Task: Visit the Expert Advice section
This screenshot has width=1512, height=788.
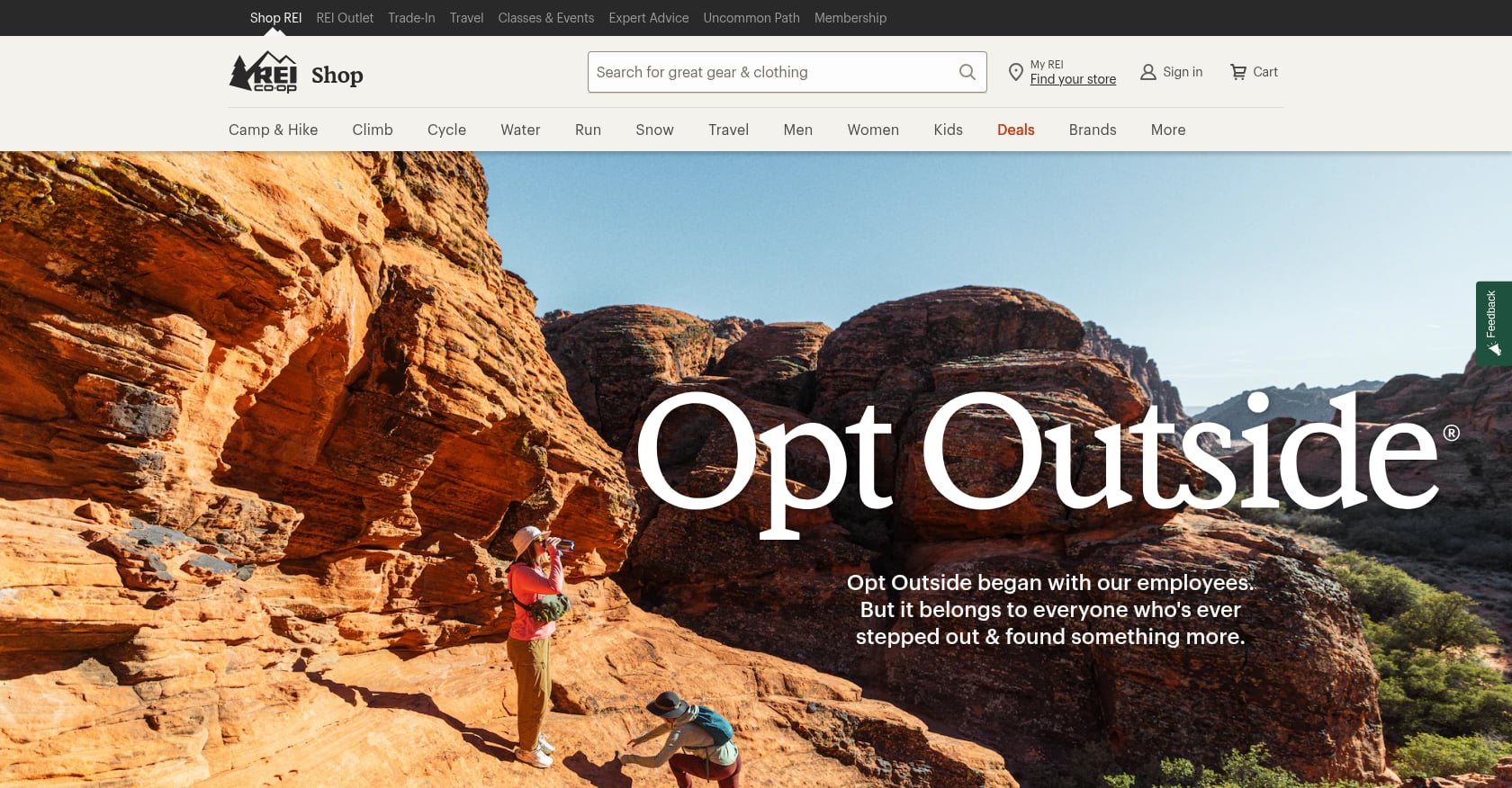Action: pyautogui.click(x=649, y=18)
